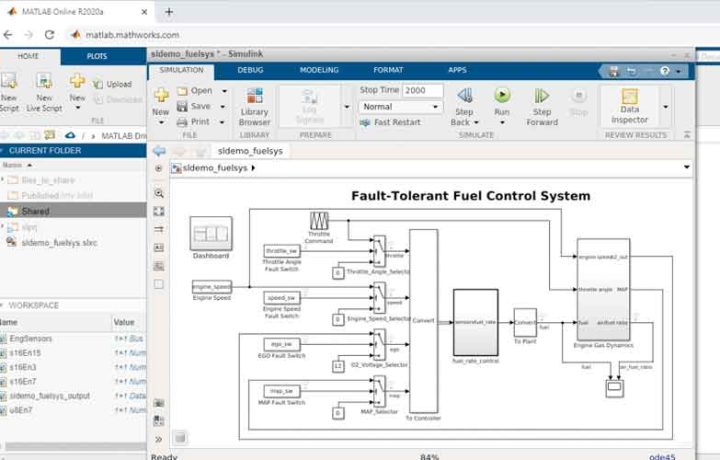
Task: Select sldemo_fuelsys.slxc in the file list
Action: tap(59, 242)
